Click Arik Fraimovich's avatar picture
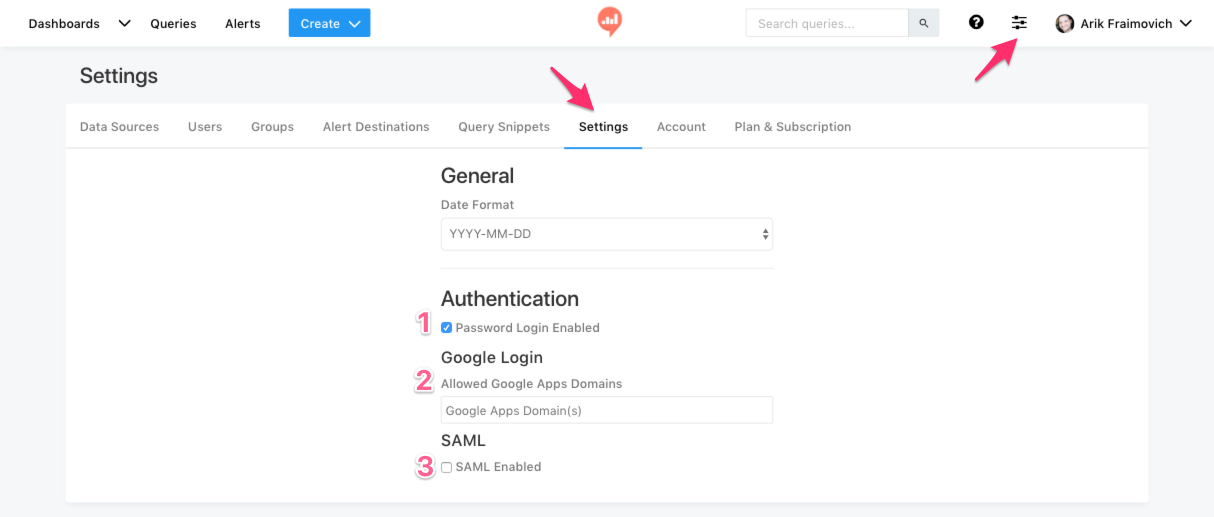 tap(1065, 23)
